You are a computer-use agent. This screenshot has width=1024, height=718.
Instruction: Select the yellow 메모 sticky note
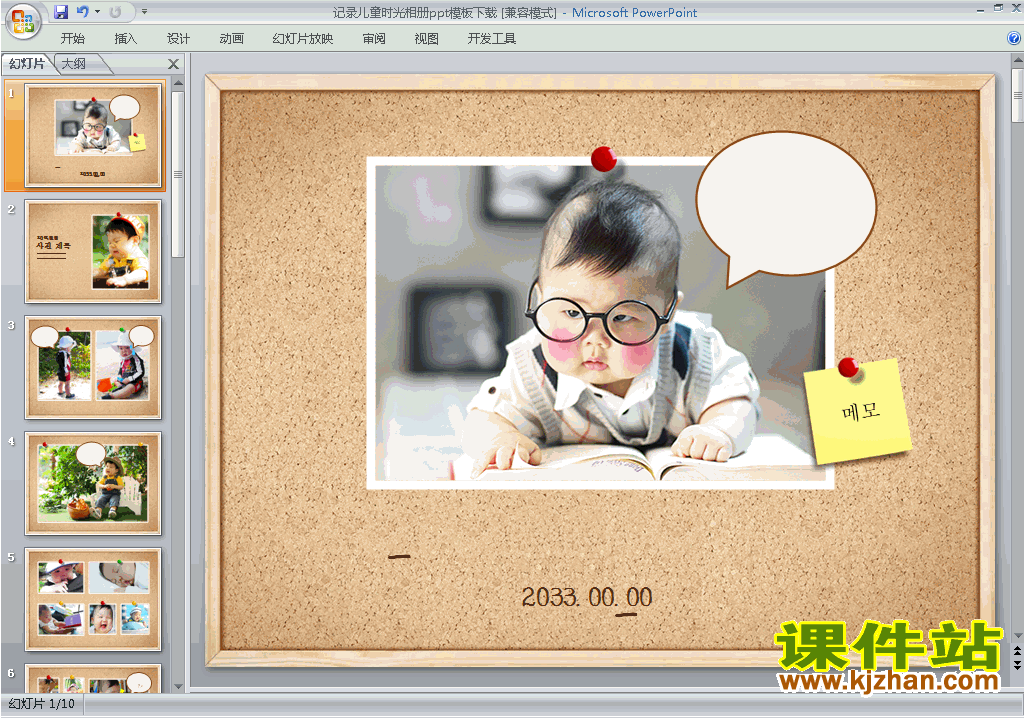(x=857, y=412)
